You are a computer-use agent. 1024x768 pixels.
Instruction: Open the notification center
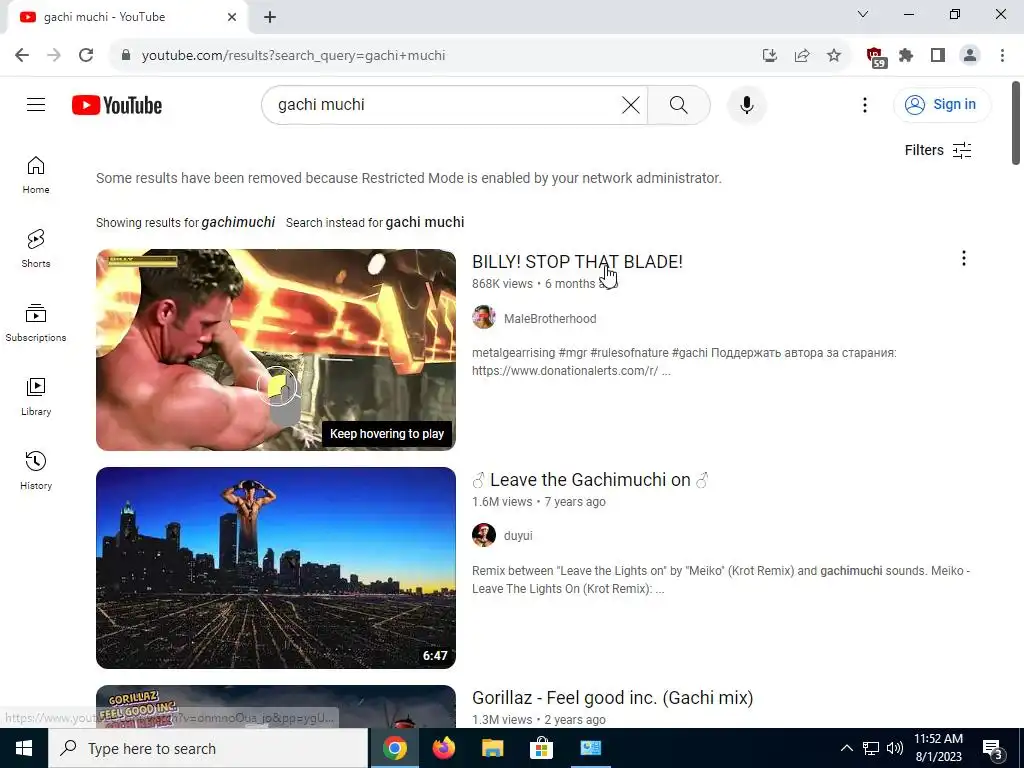[993, 749]
